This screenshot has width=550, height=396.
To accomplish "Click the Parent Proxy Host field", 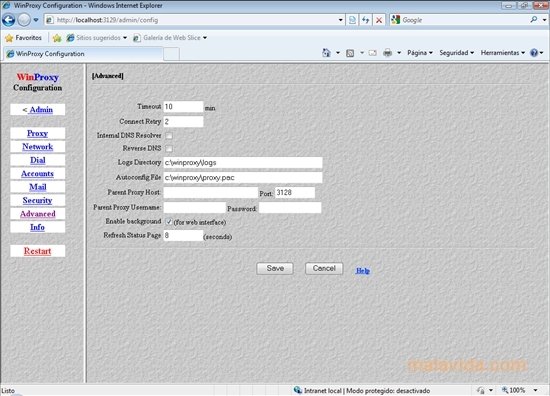I will [x=210, y=192].
